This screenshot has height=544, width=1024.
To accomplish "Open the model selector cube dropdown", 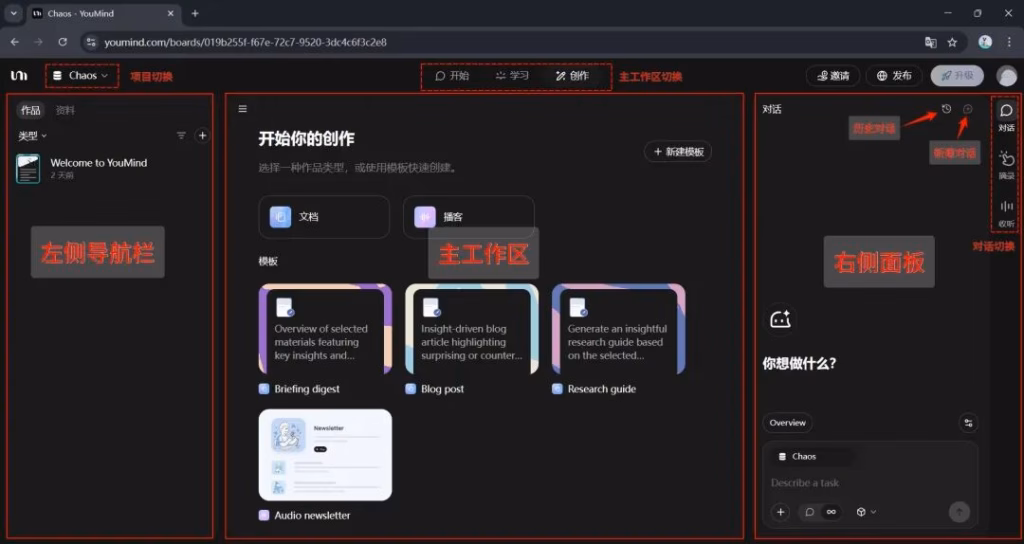I will (x=866, y=512).
